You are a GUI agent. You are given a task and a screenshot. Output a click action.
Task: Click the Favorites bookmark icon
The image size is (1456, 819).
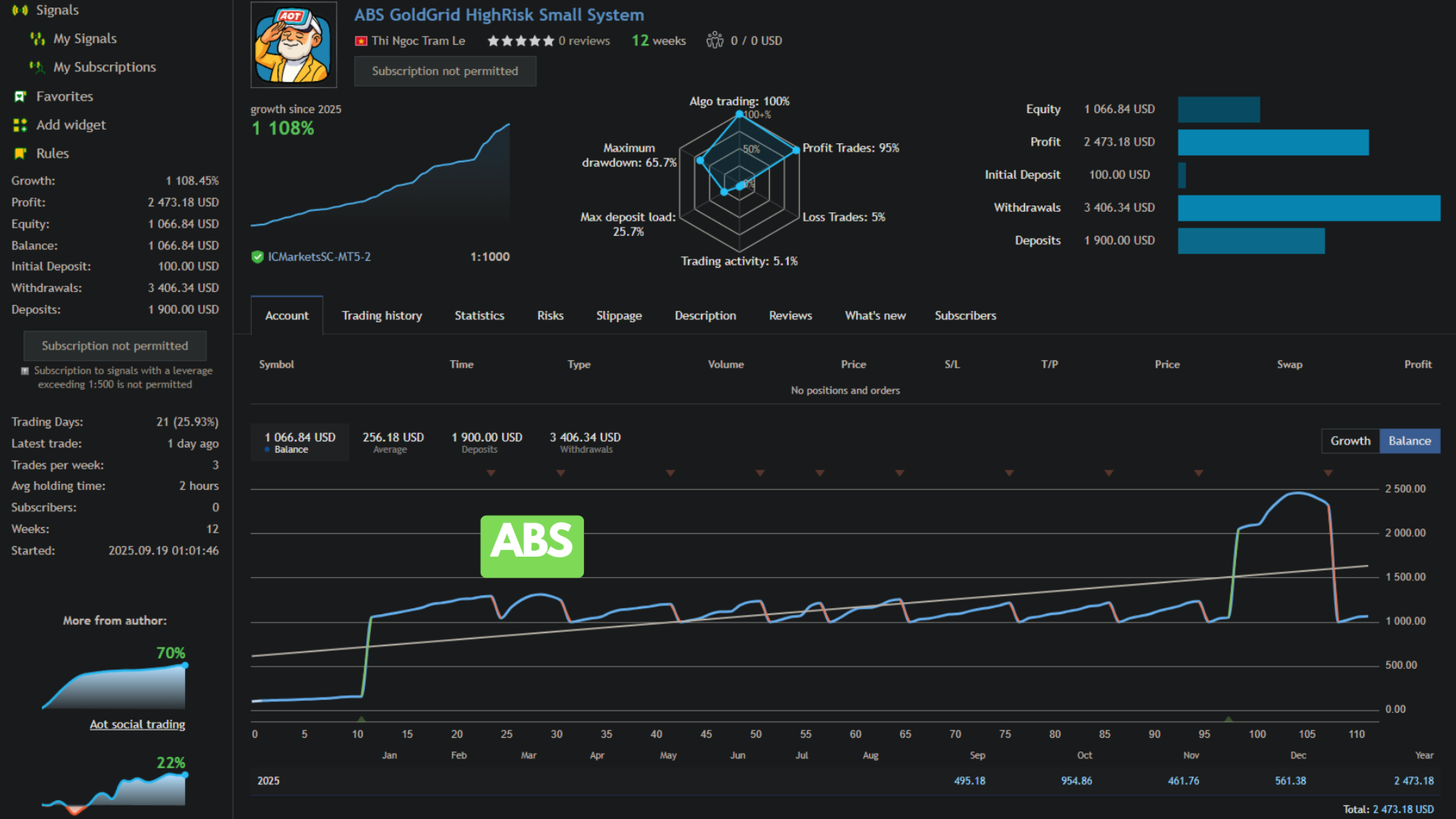pyautogui.click(x=20, y=96)
